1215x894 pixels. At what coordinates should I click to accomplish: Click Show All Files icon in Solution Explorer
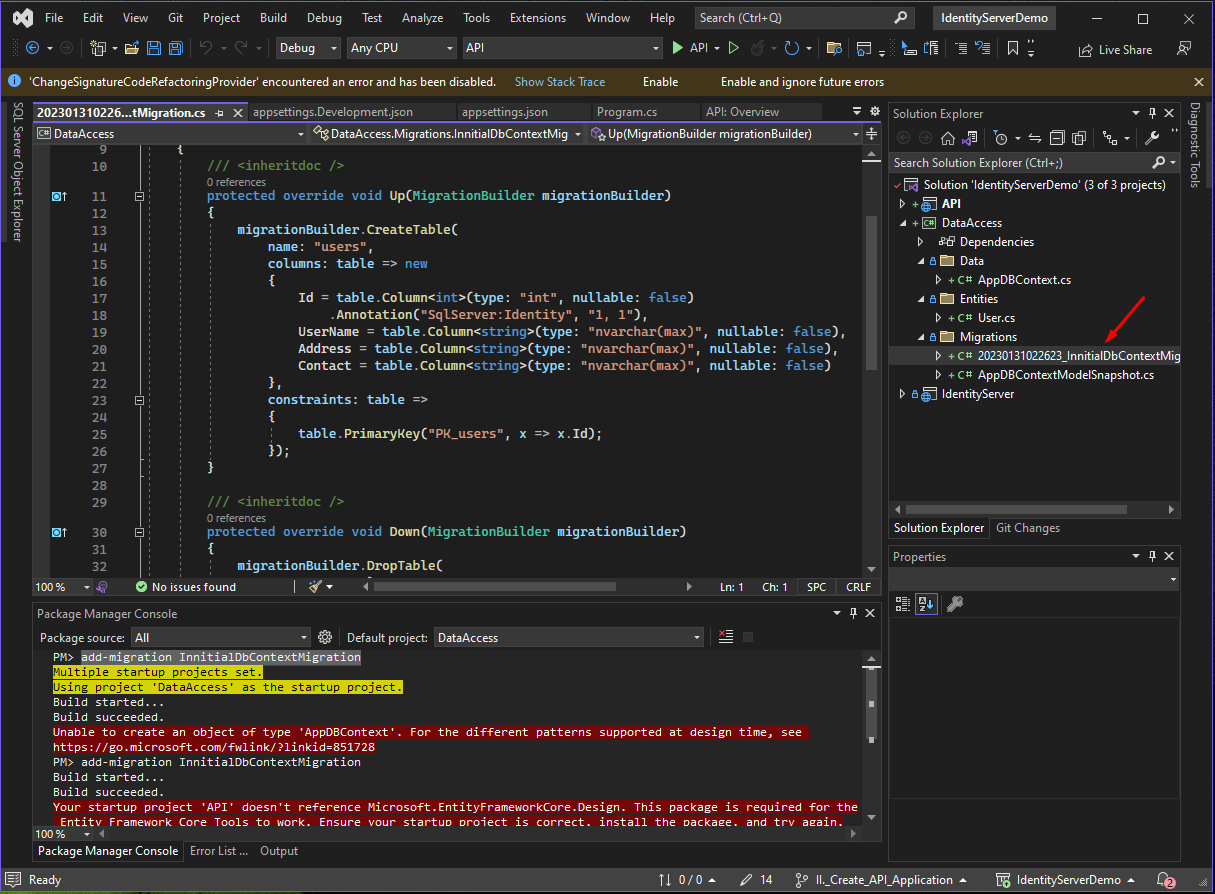(1079, 138)
